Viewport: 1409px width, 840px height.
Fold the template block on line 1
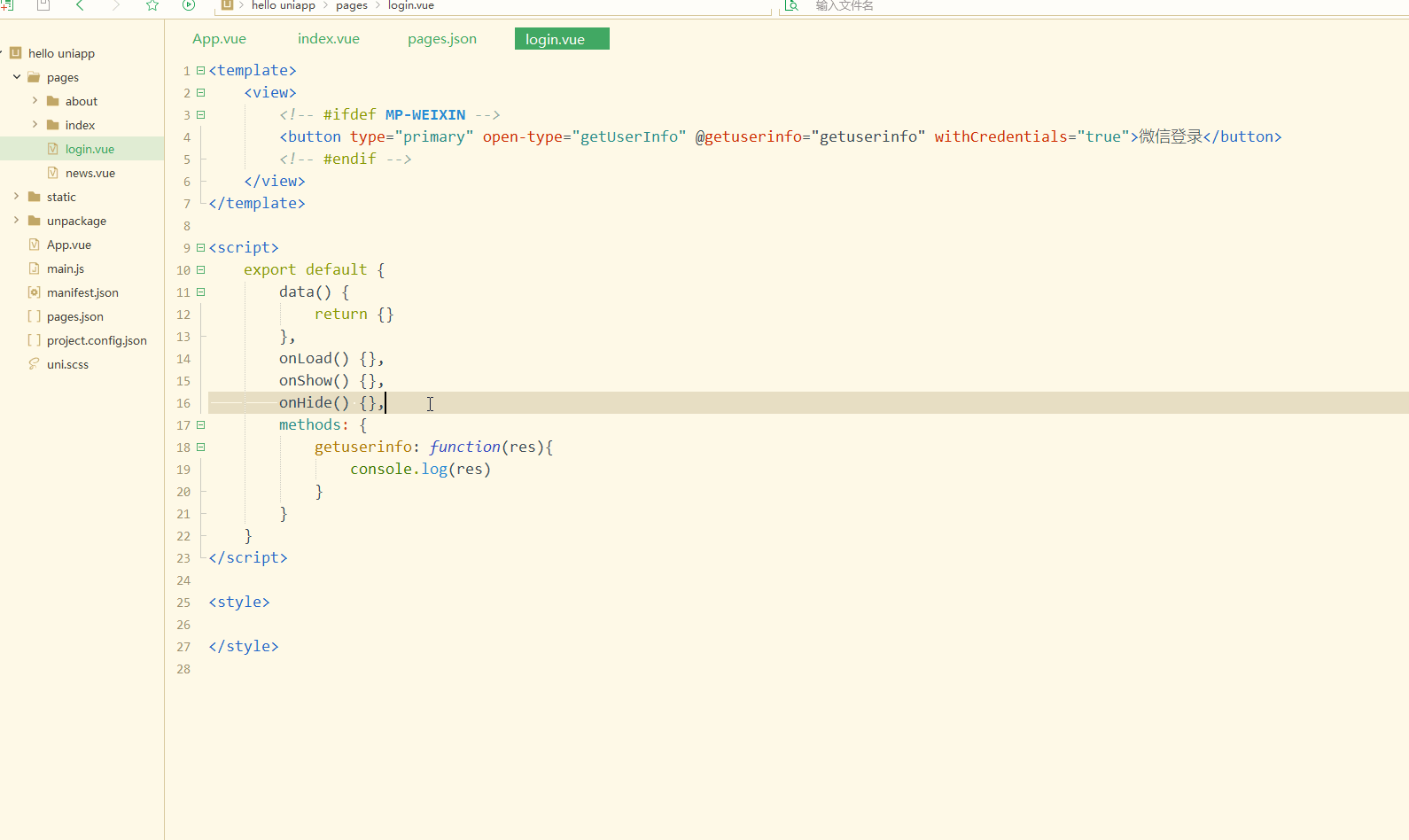tap(200, 70)
